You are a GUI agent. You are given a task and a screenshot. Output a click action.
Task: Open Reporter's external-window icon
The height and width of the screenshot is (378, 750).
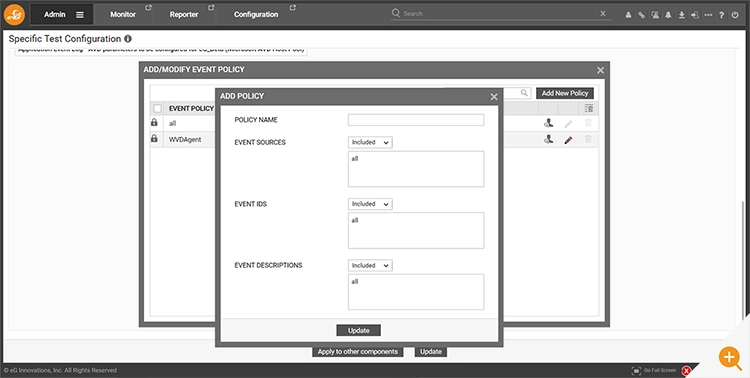pos(211,8)
